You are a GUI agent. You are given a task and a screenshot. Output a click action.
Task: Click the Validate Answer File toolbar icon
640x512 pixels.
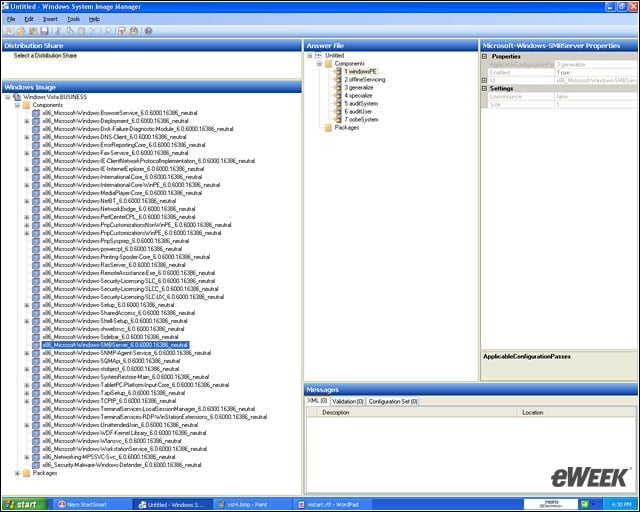point(122,31)
